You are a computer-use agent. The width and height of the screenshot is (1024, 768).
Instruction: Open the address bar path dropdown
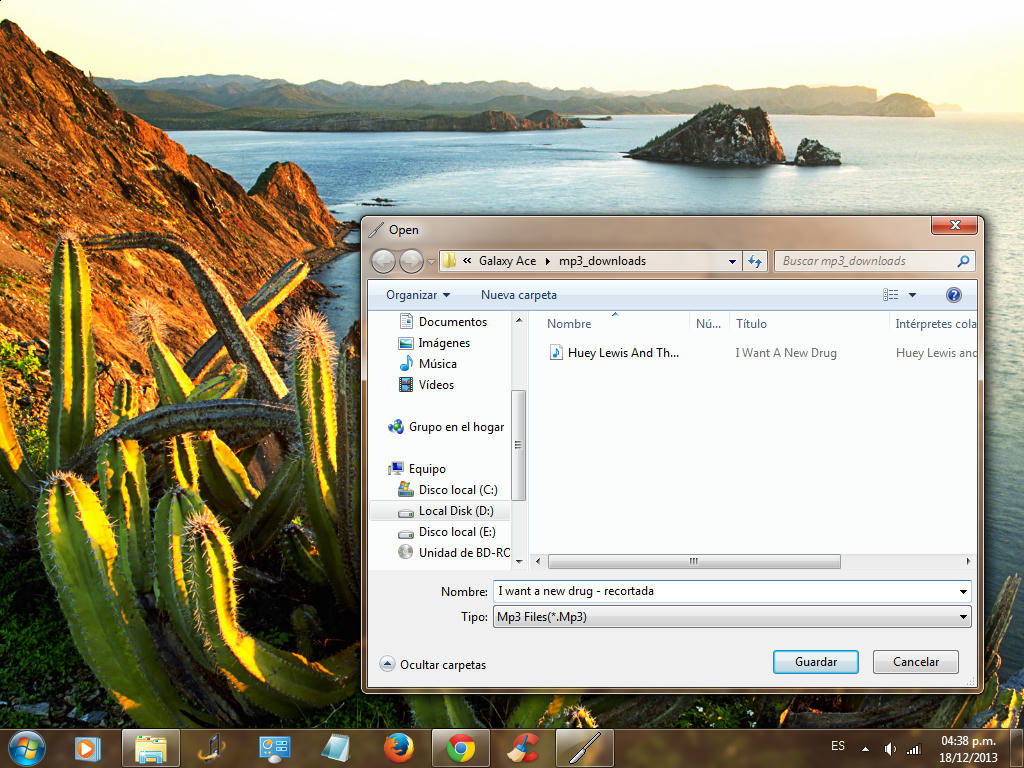[x=732, y=261]
